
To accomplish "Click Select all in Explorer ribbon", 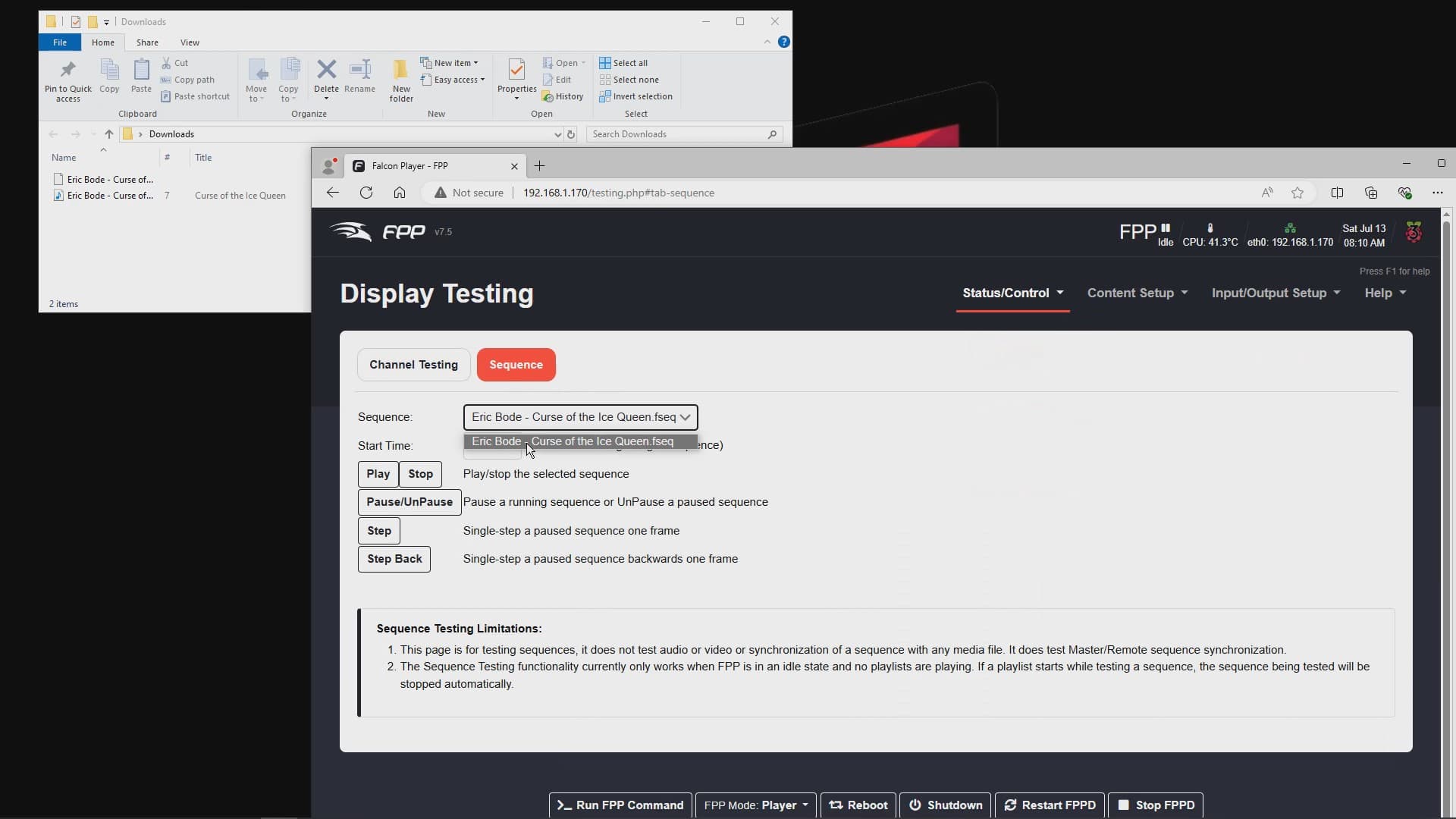I will click(623, 63).
